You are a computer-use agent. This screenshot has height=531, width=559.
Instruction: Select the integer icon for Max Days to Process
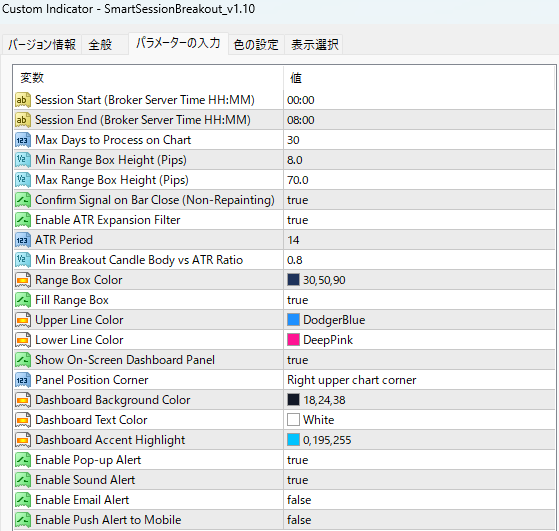click(x=22, y=140)
